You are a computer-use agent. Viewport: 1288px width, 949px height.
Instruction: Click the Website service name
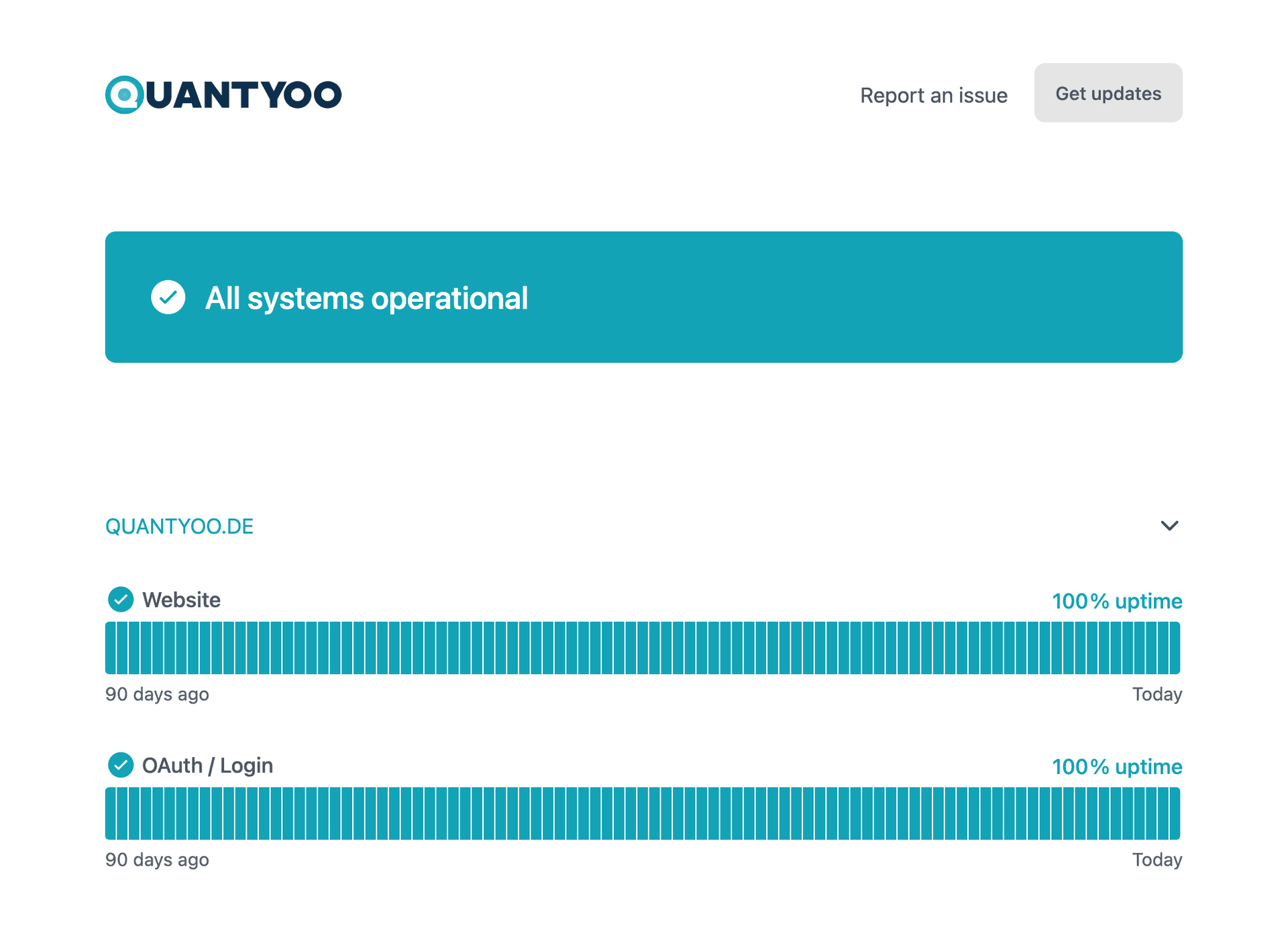click(x=181, y=600)
